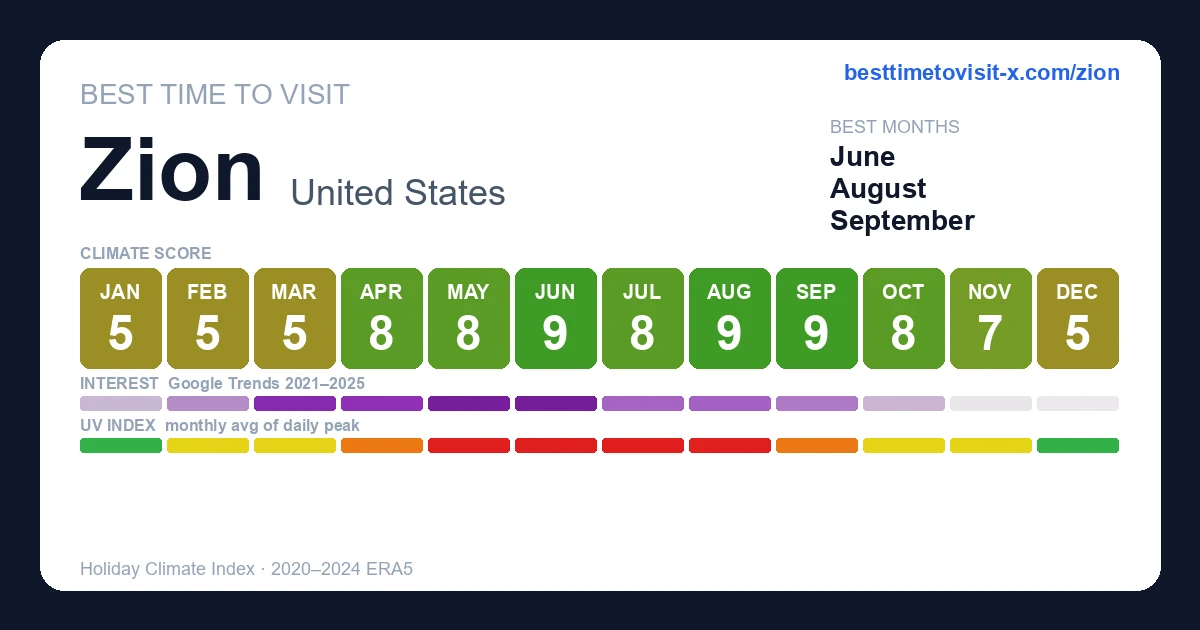
Task: Click the DEC climate score tile
Action: click(1077, 319)
